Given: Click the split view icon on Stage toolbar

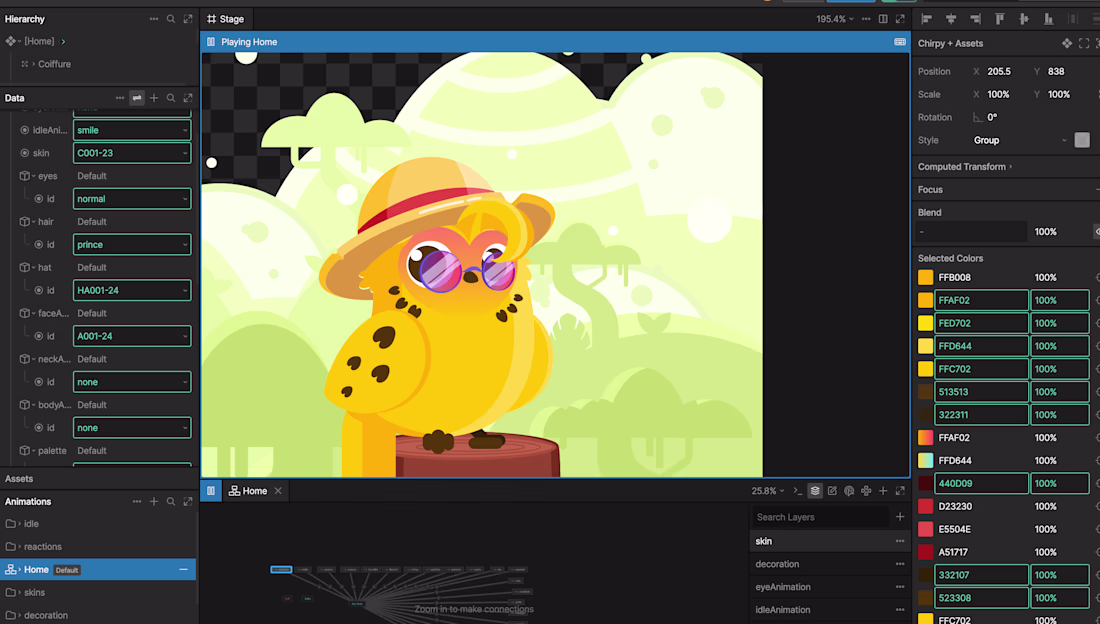Looking at the screenshot, I should point(883,19).
